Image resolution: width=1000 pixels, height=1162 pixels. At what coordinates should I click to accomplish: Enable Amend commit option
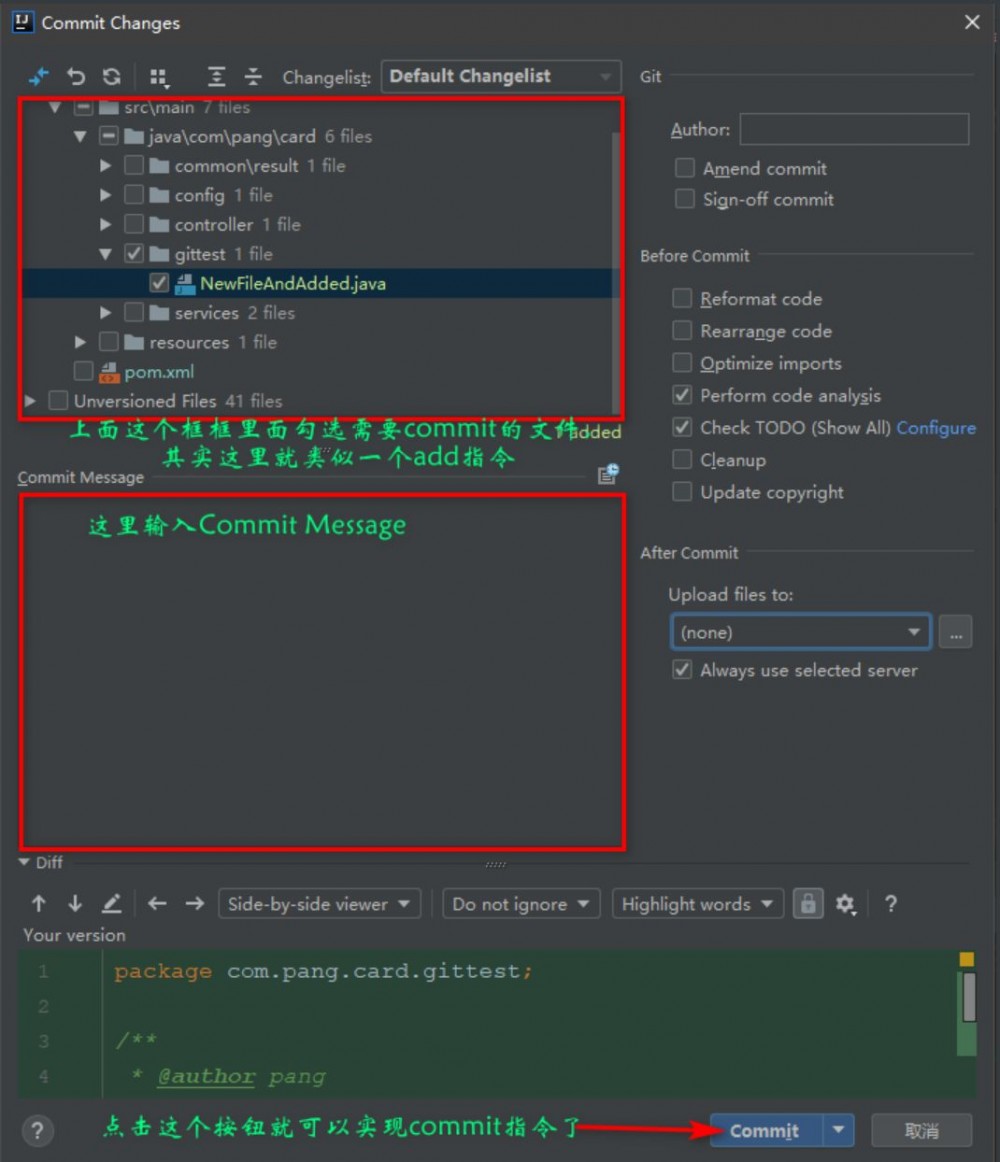tap(684, 168)
